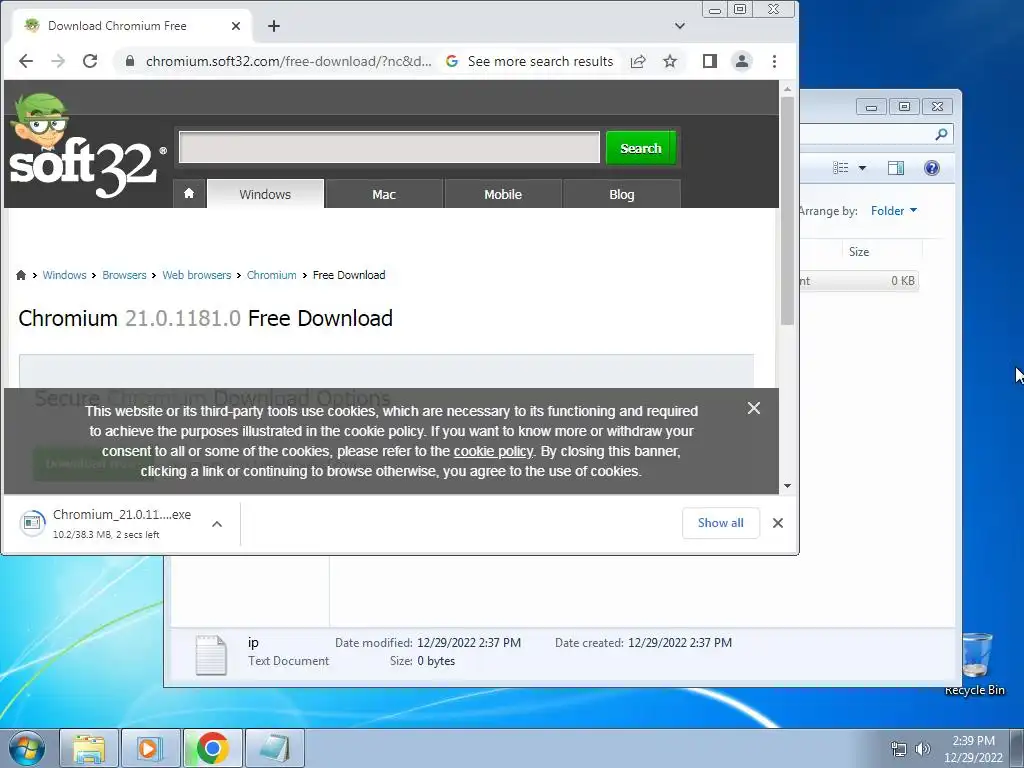Open the Google 'See more search results' chip
The width and height of the screenshot is (1024, 768).
530,61
